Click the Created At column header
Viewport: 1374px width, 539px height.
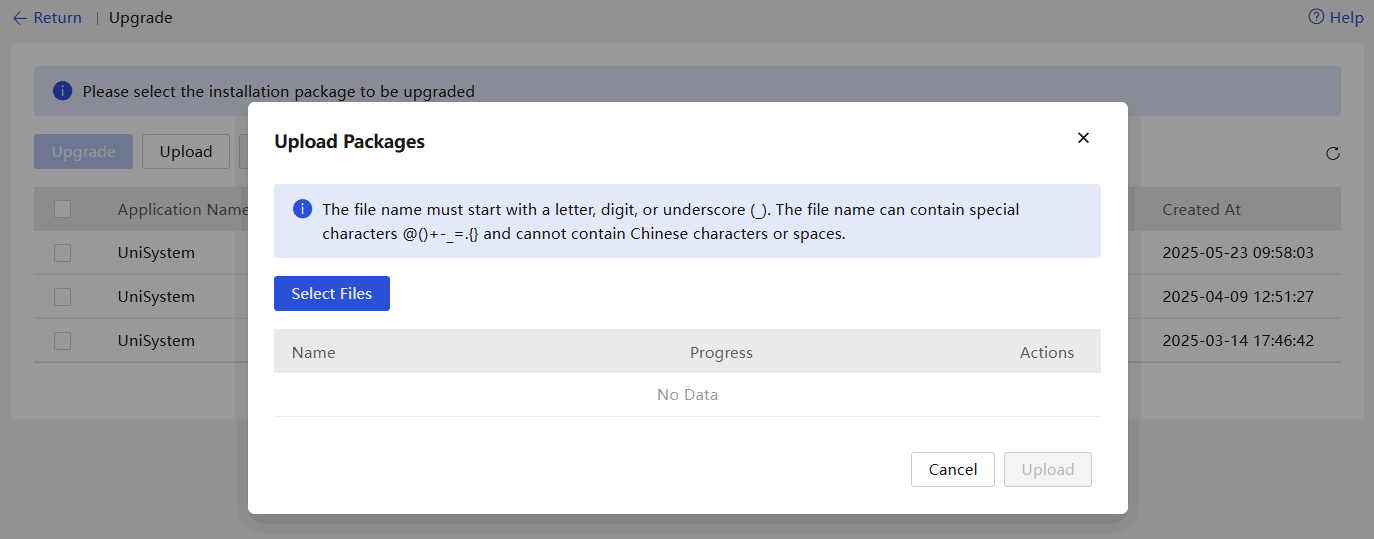(x=1201, y=209)
